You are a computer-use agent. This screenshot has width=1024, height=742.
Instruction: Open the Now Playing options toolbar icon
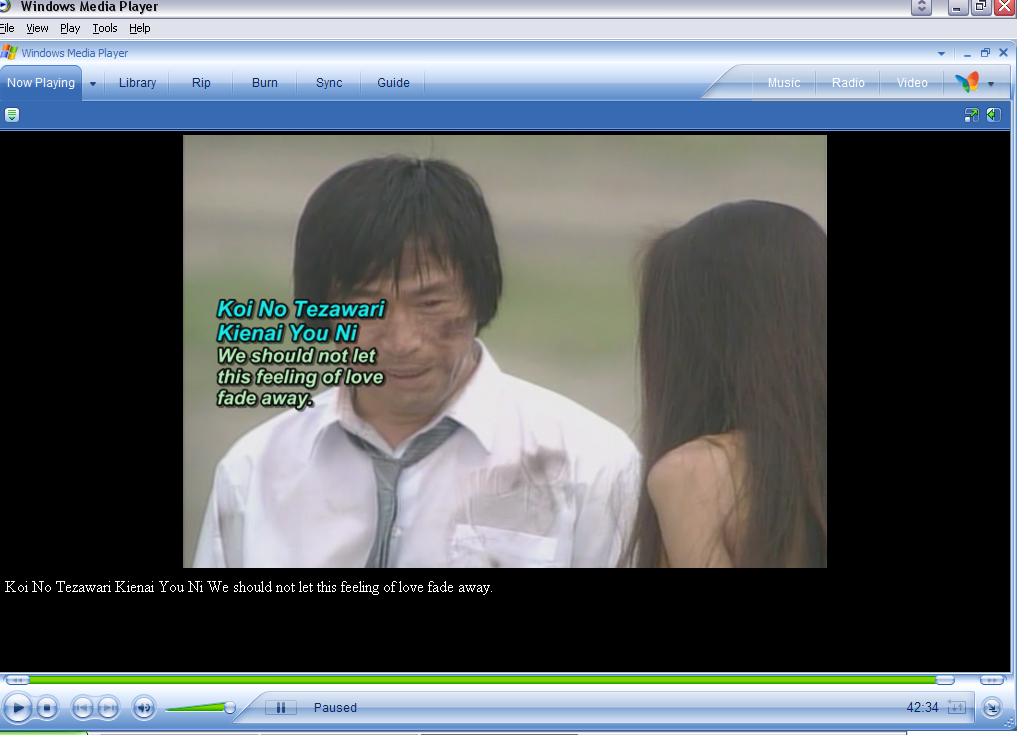[12, 115]
